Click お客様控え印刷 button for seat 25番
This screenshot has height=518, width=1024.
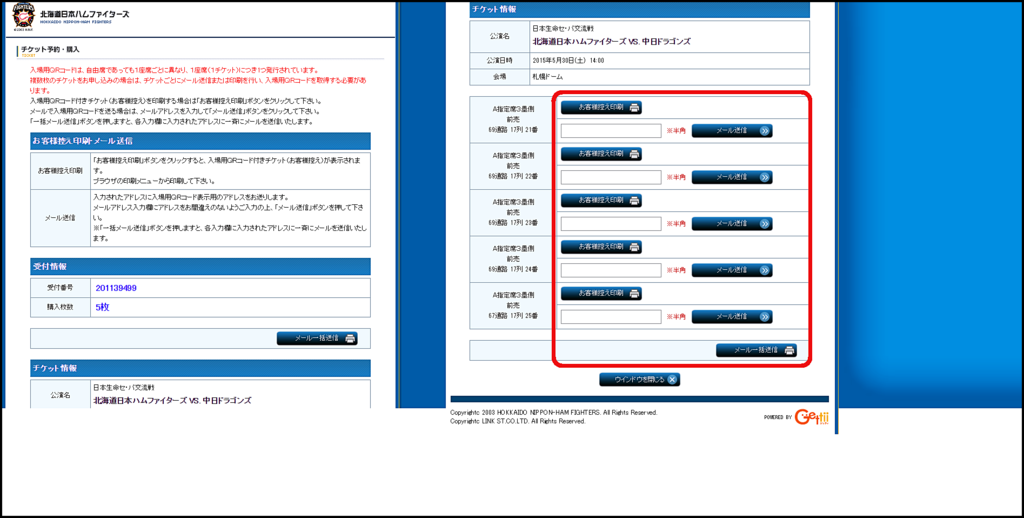pyautogui.click(x=601, y=293)
